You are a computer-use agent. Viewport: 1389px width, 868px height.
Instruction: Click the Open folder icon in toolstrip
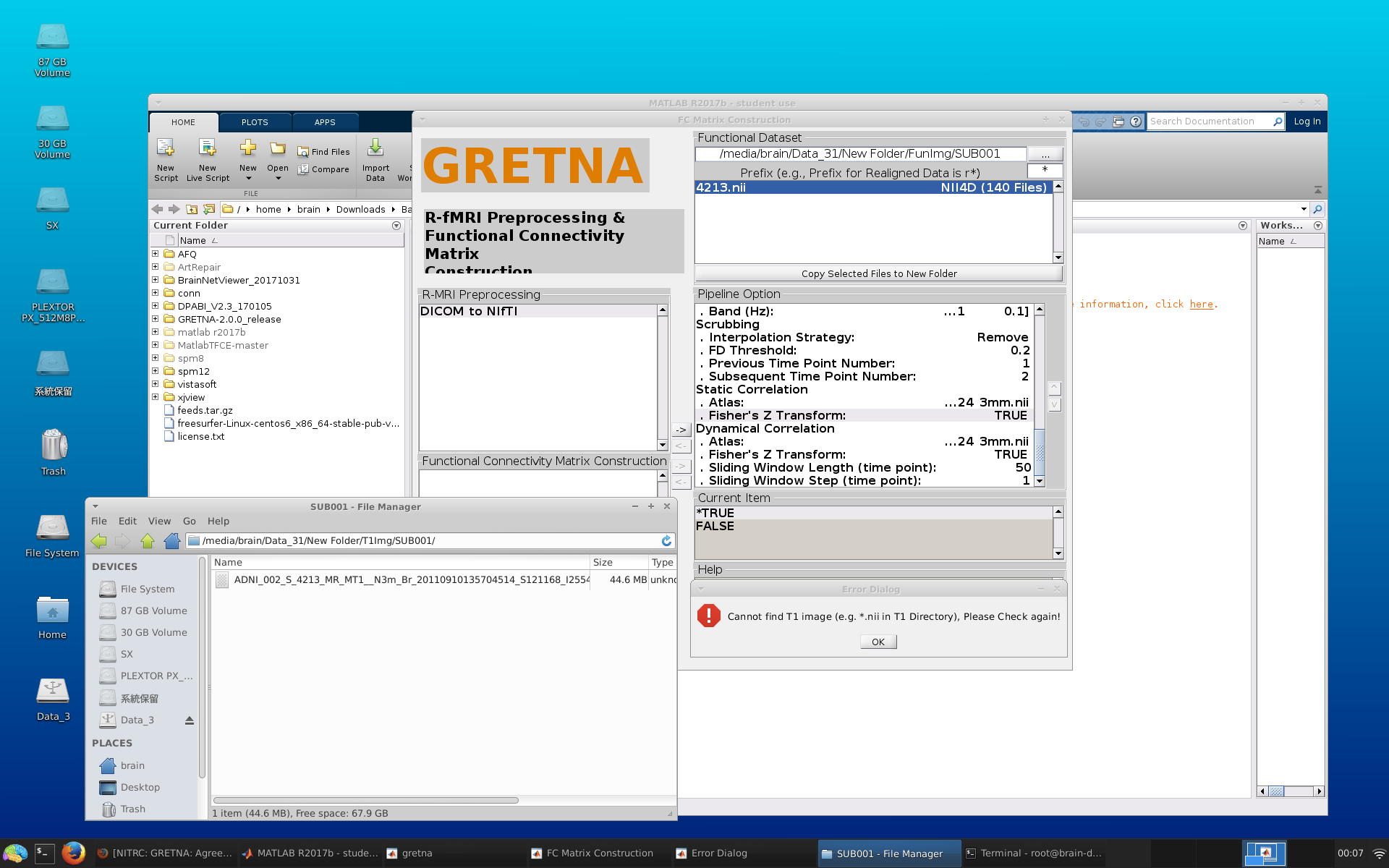click(x=278, y=148)
